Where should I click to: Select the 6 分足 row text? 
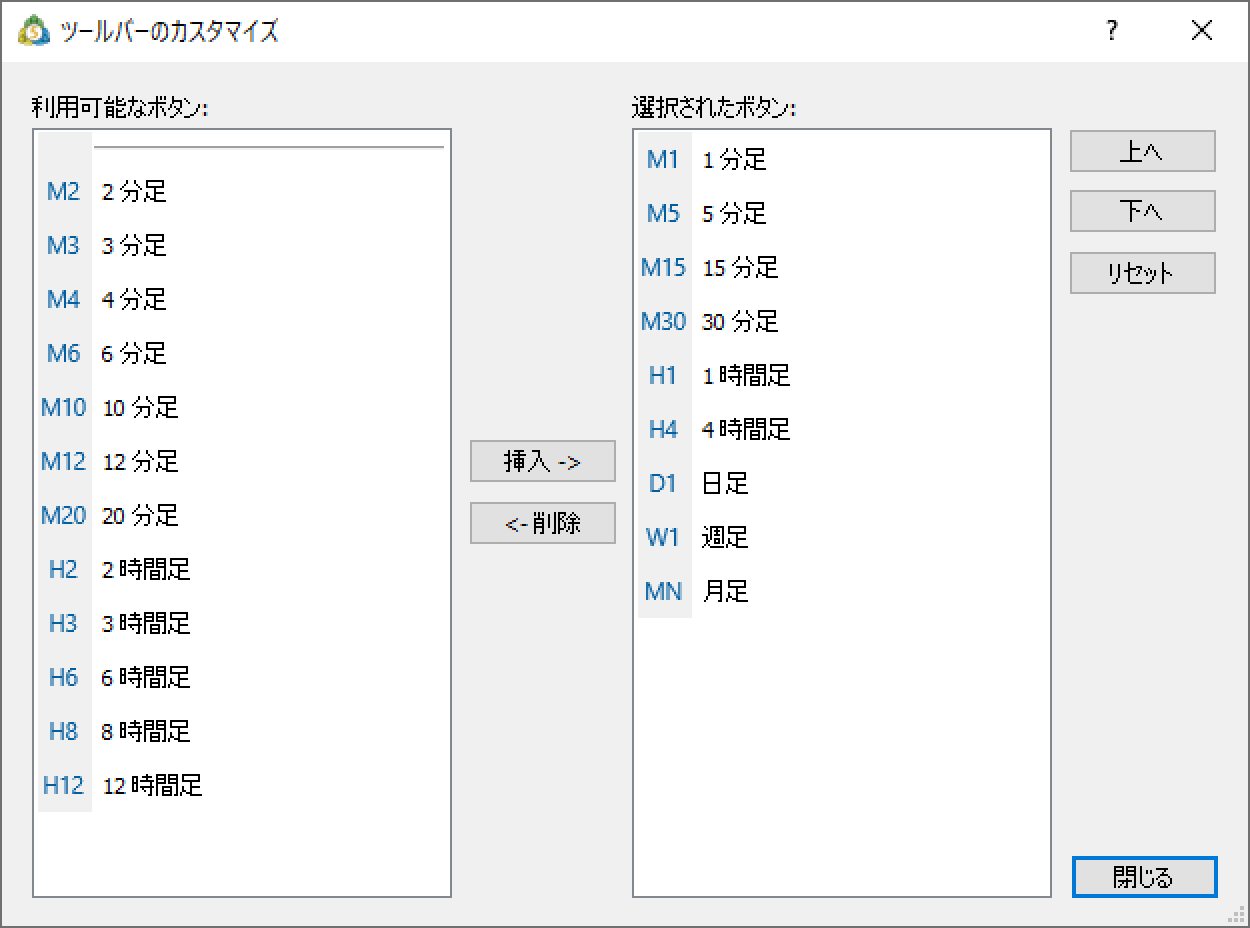tap(134, 353)
